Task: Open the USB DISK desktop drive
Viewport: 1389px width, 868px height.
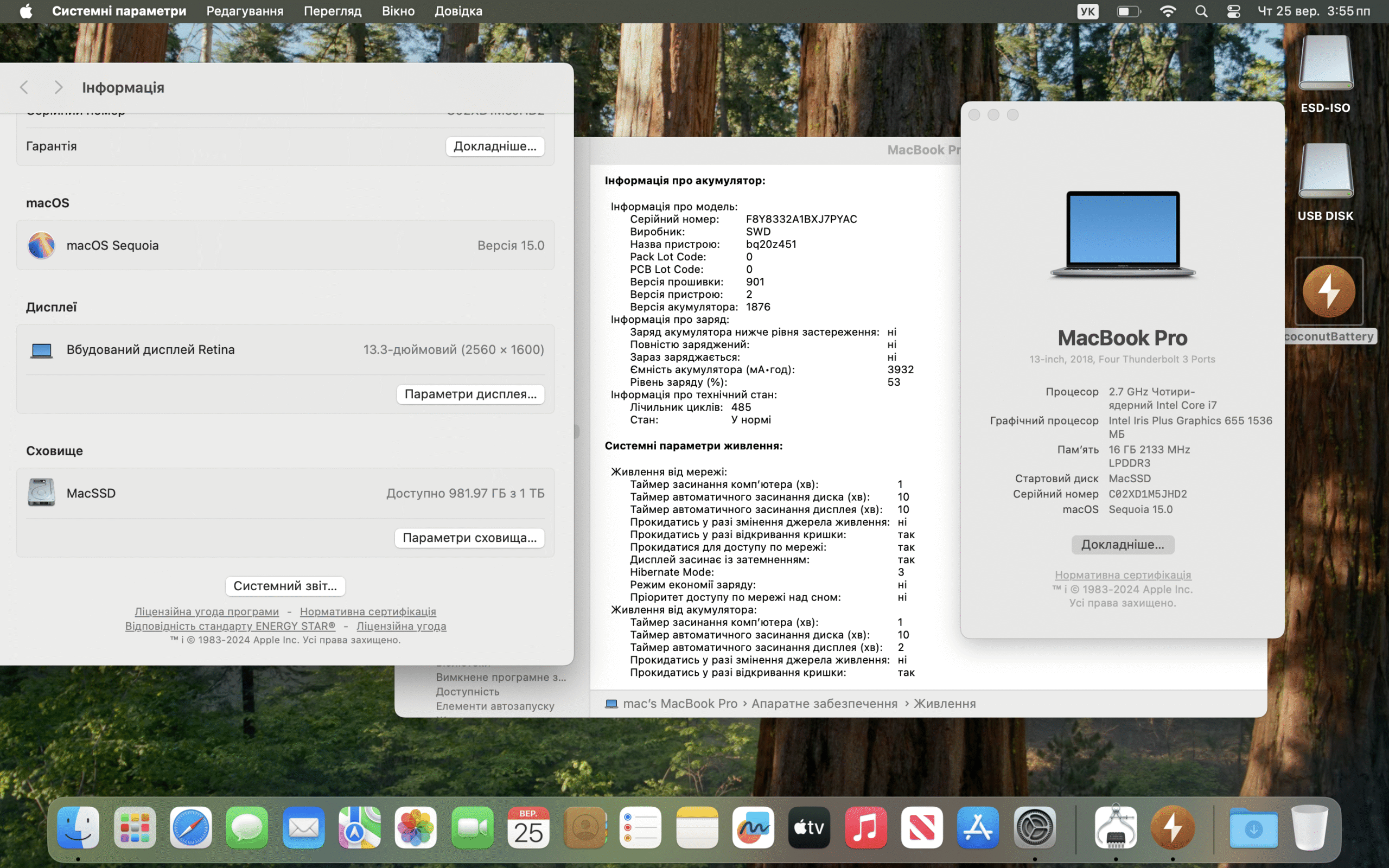Action: tap(1326, 171)
